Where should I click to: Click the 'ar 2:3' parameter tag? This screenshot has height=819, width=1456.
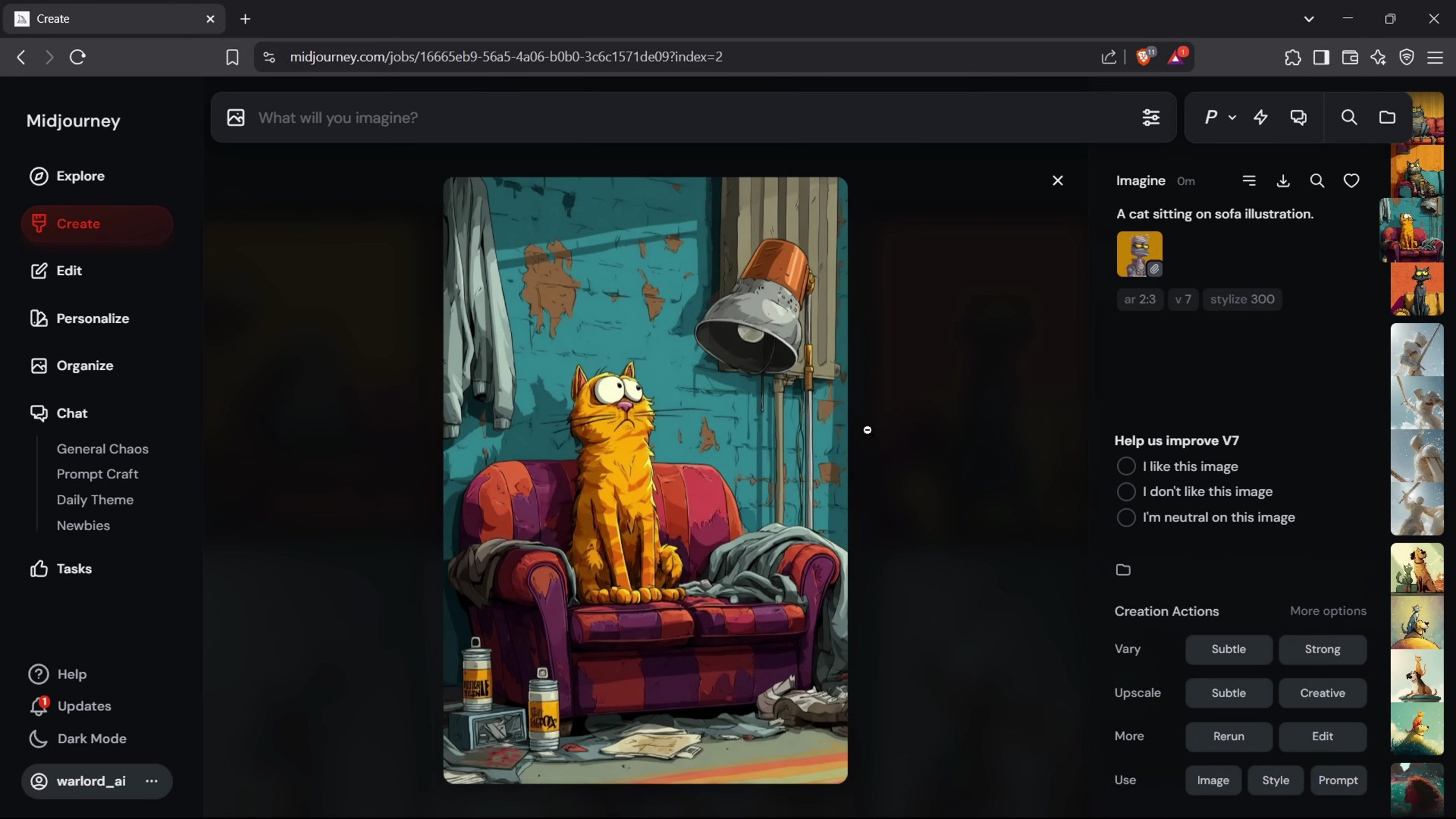(1139, 299)
